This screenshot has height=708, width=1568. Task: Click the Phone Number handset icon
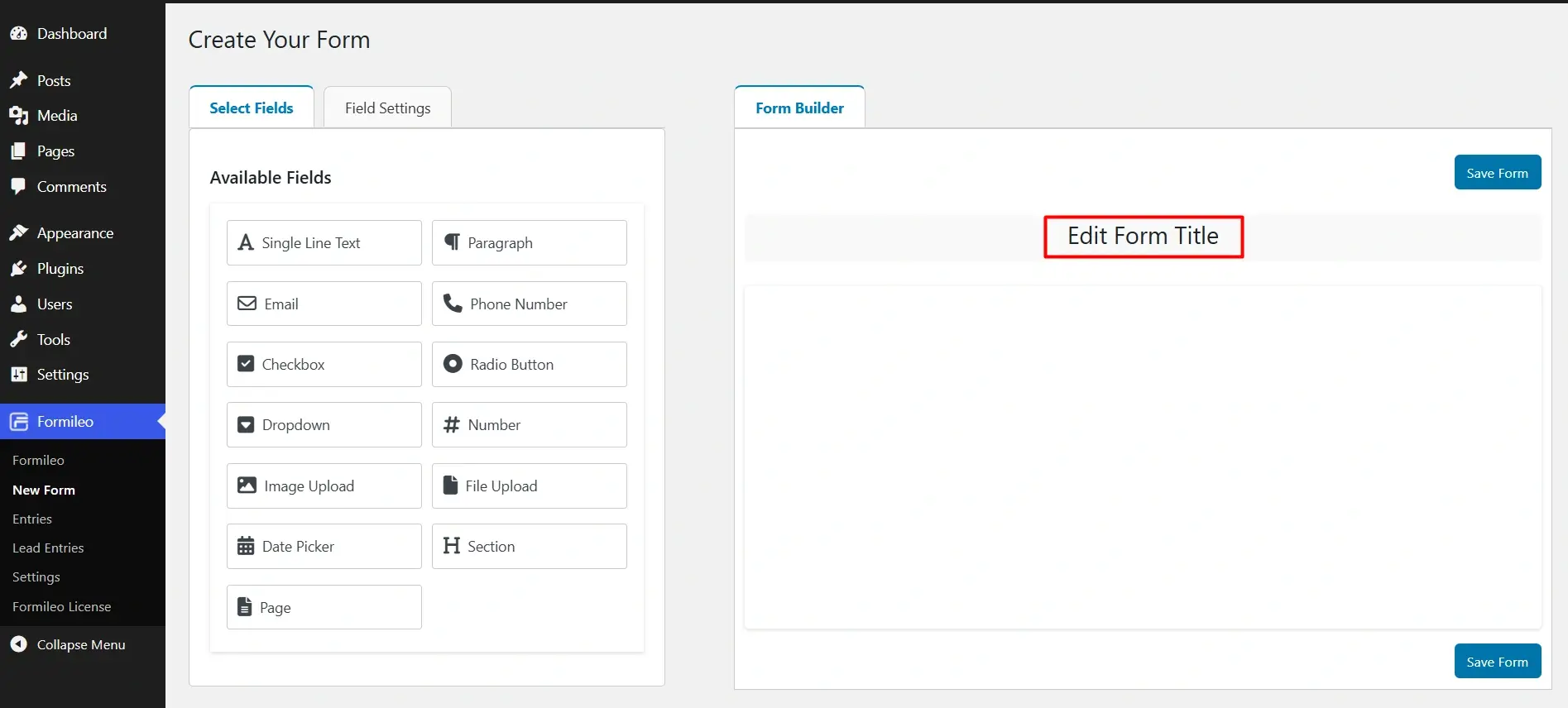click(x=453, y=304)
